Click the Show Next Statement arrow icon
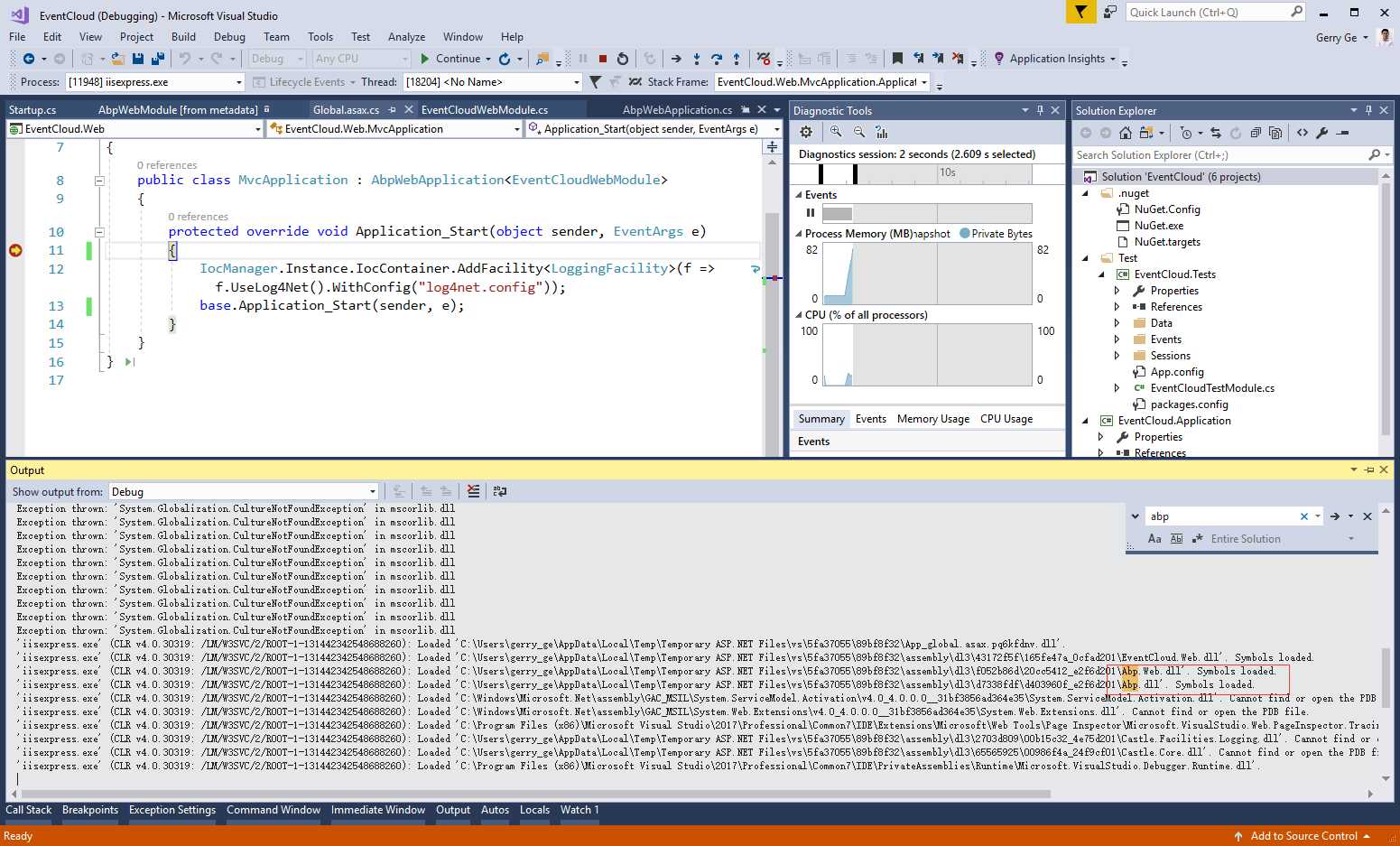1400x846 pixels. pos(675,59)
